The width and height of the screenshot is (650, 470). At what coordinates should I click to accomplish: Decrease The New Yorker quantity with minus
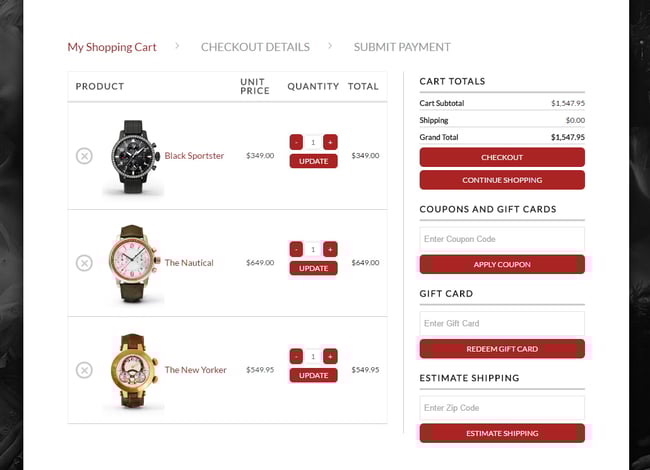(x=296, y=356)
